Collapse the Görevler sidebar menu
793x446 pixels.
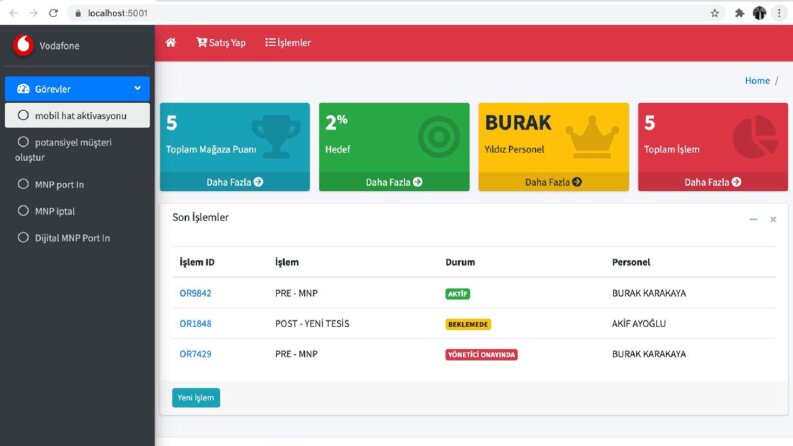pos(77,88)
